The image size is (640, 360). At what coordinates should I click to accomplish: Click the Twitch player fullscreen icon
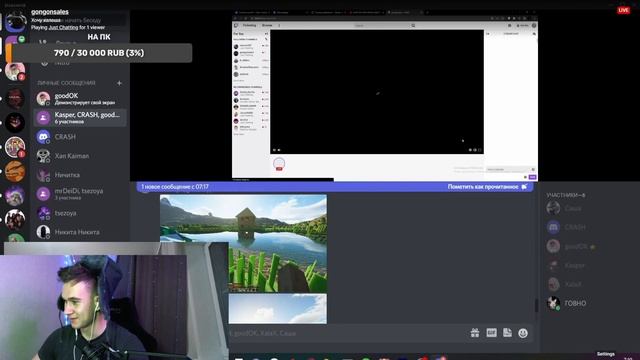pos(480,150)
